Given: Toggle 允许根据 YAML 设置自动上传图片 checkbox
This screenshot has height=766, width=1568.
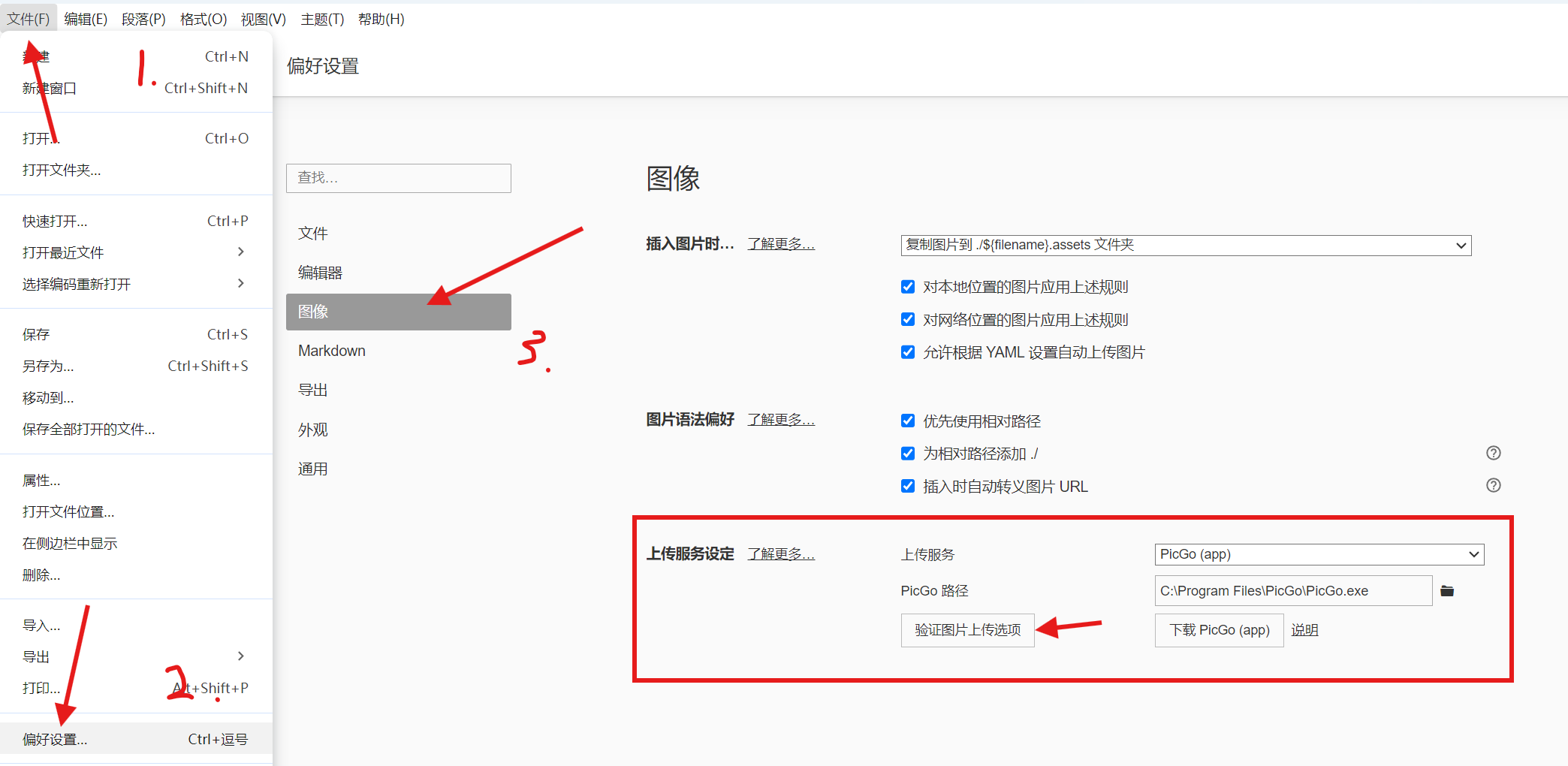Looking at the screenshot, I should 908,351.
